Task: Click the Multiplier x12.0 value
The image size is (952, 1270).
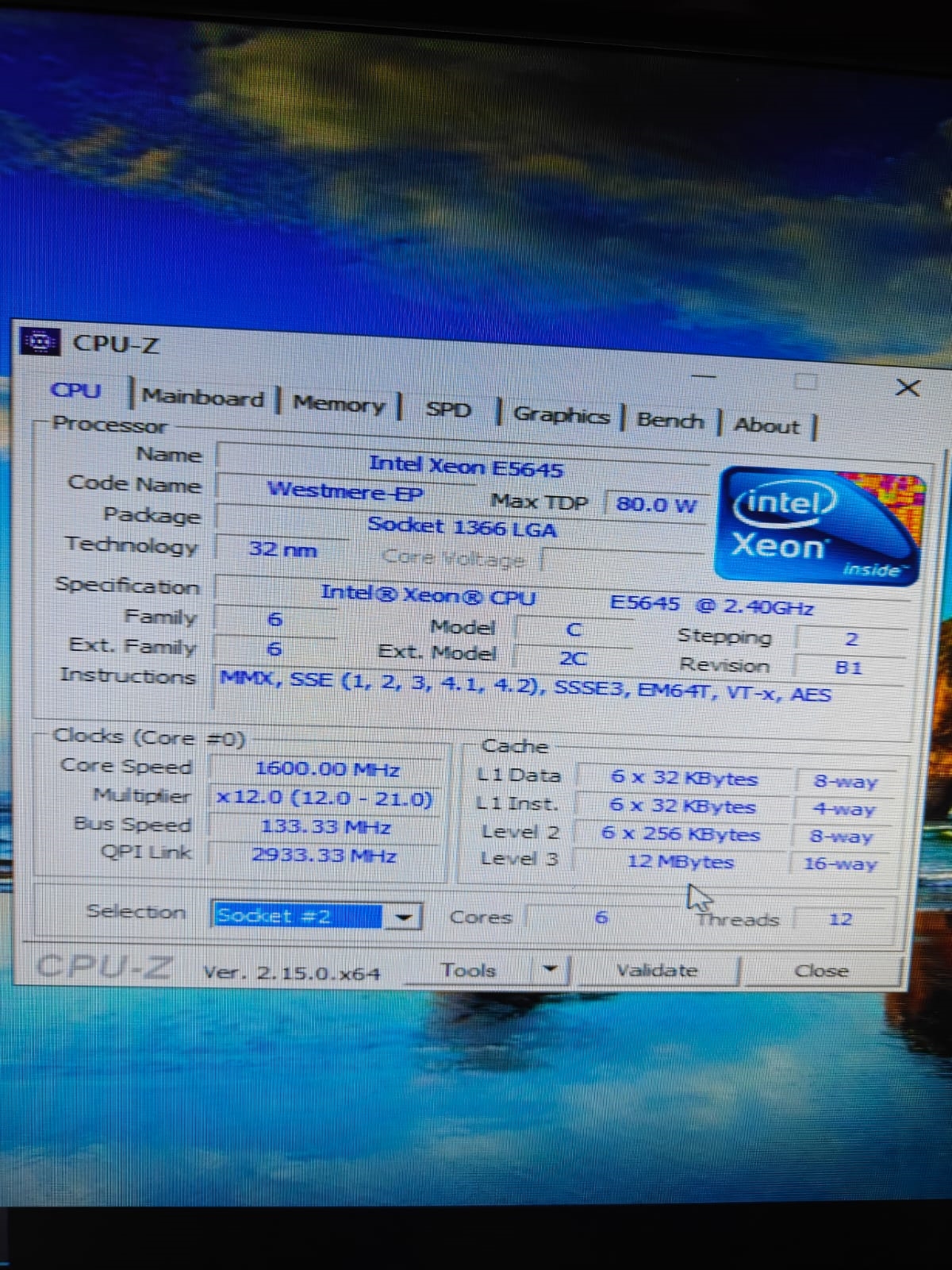Action: 324,798
